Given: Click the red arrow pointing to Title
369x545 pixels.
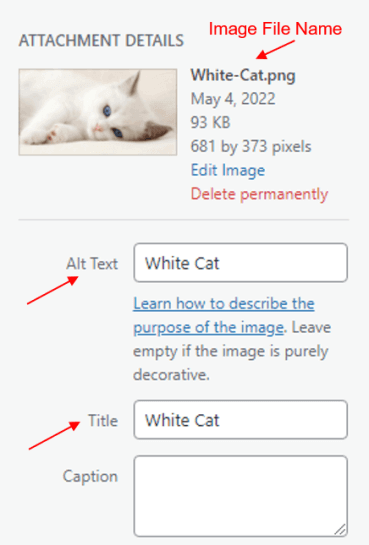Looking at the screenshot, I should [x=54, y=435].
